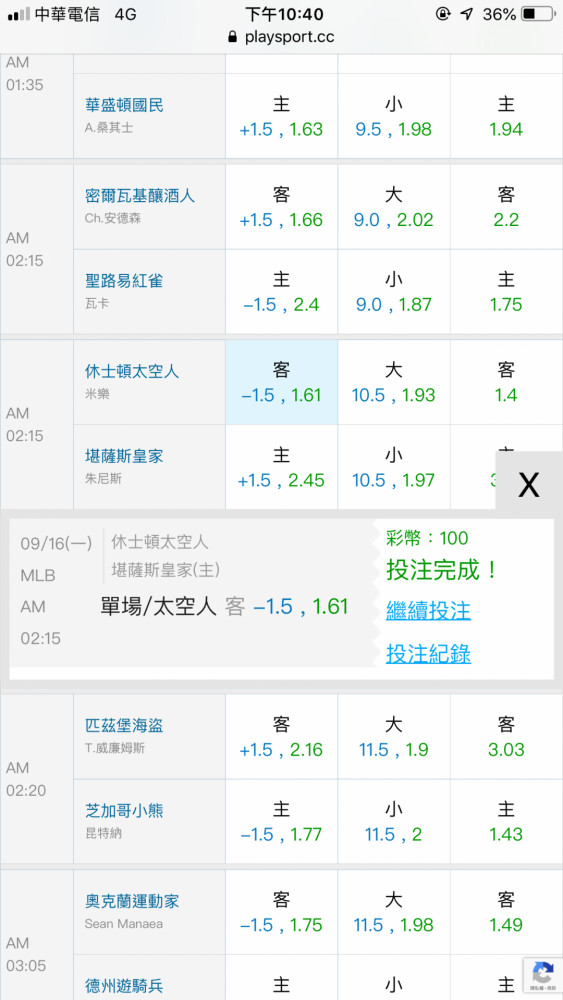Select 主 1.43 moneyline for 芝加哥小熊

tap(506, 821)
